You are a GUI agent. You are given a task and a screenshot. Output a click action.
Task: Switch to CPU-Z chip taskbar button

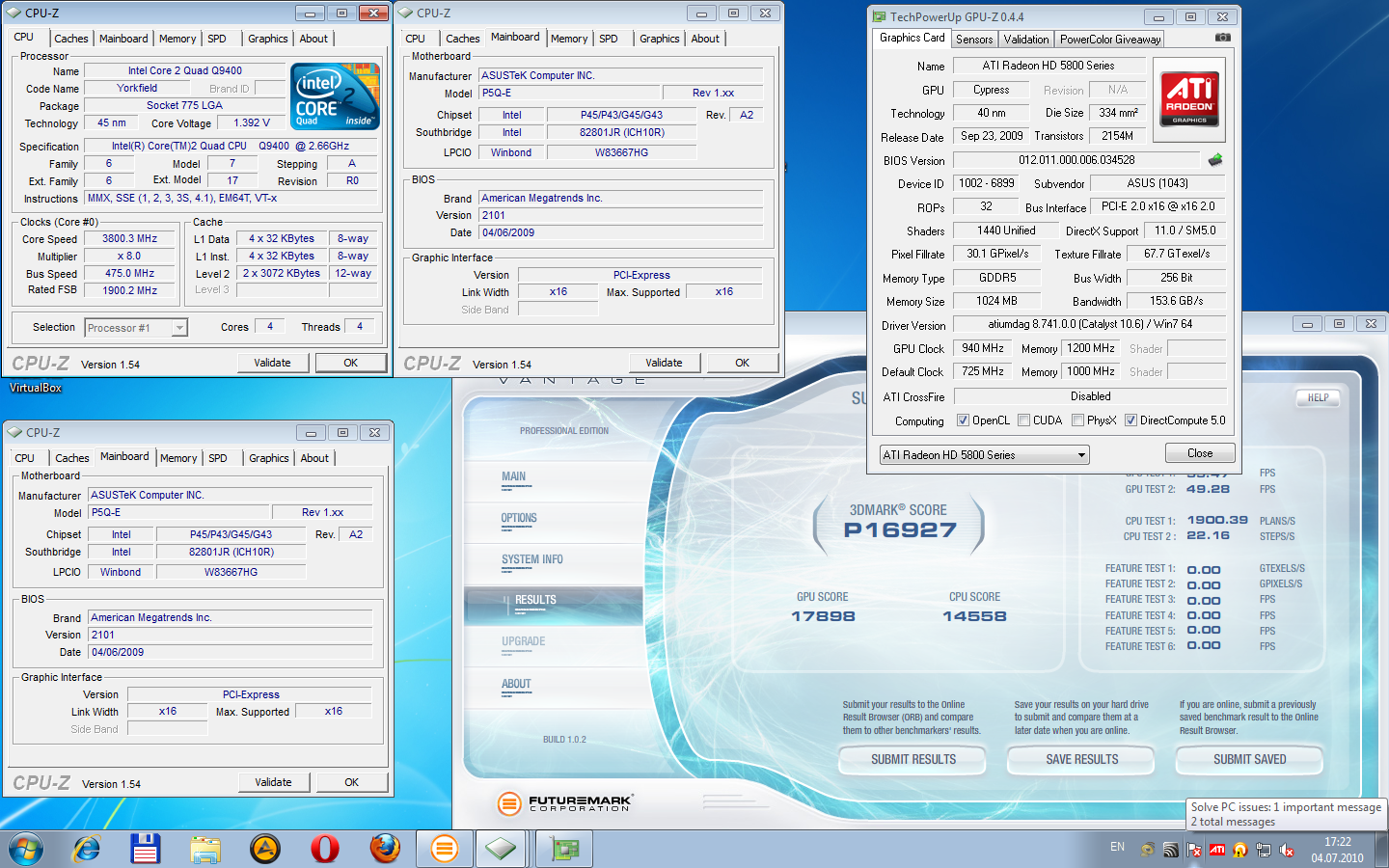[501, 849]
